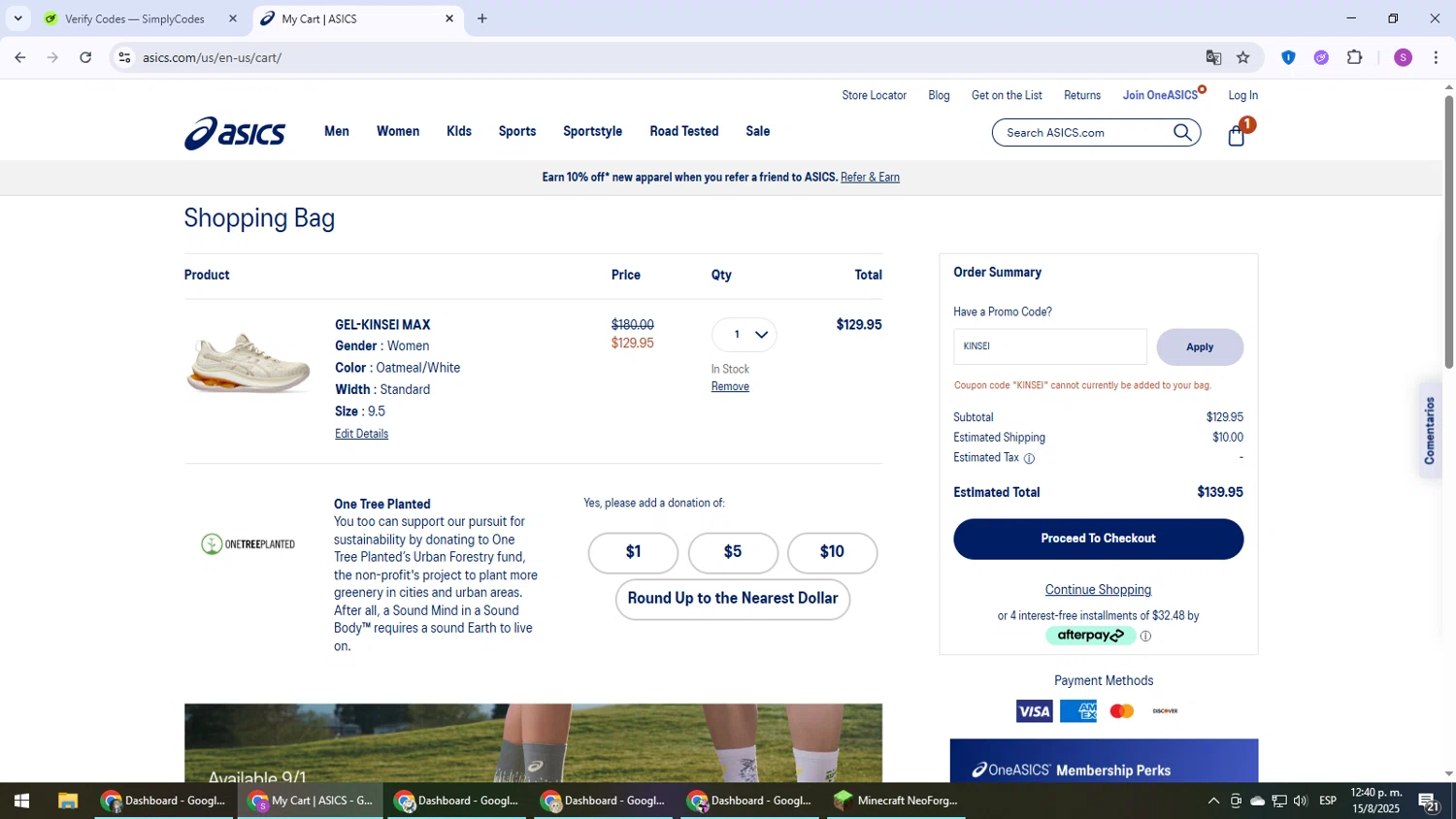Open the notification center icon
This screenshot has width=1456, height=819.
tap(1429, 802)
